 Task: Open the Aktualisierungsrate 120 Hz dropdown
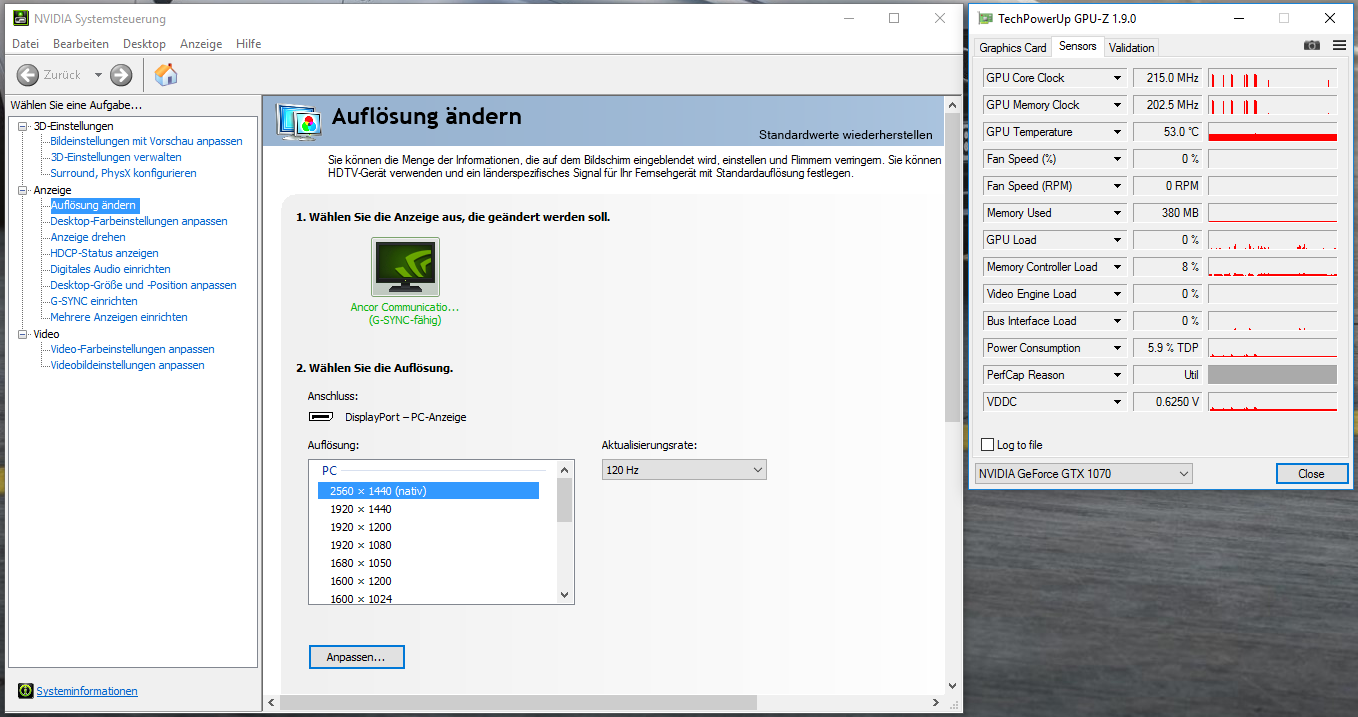click(684, 470)
